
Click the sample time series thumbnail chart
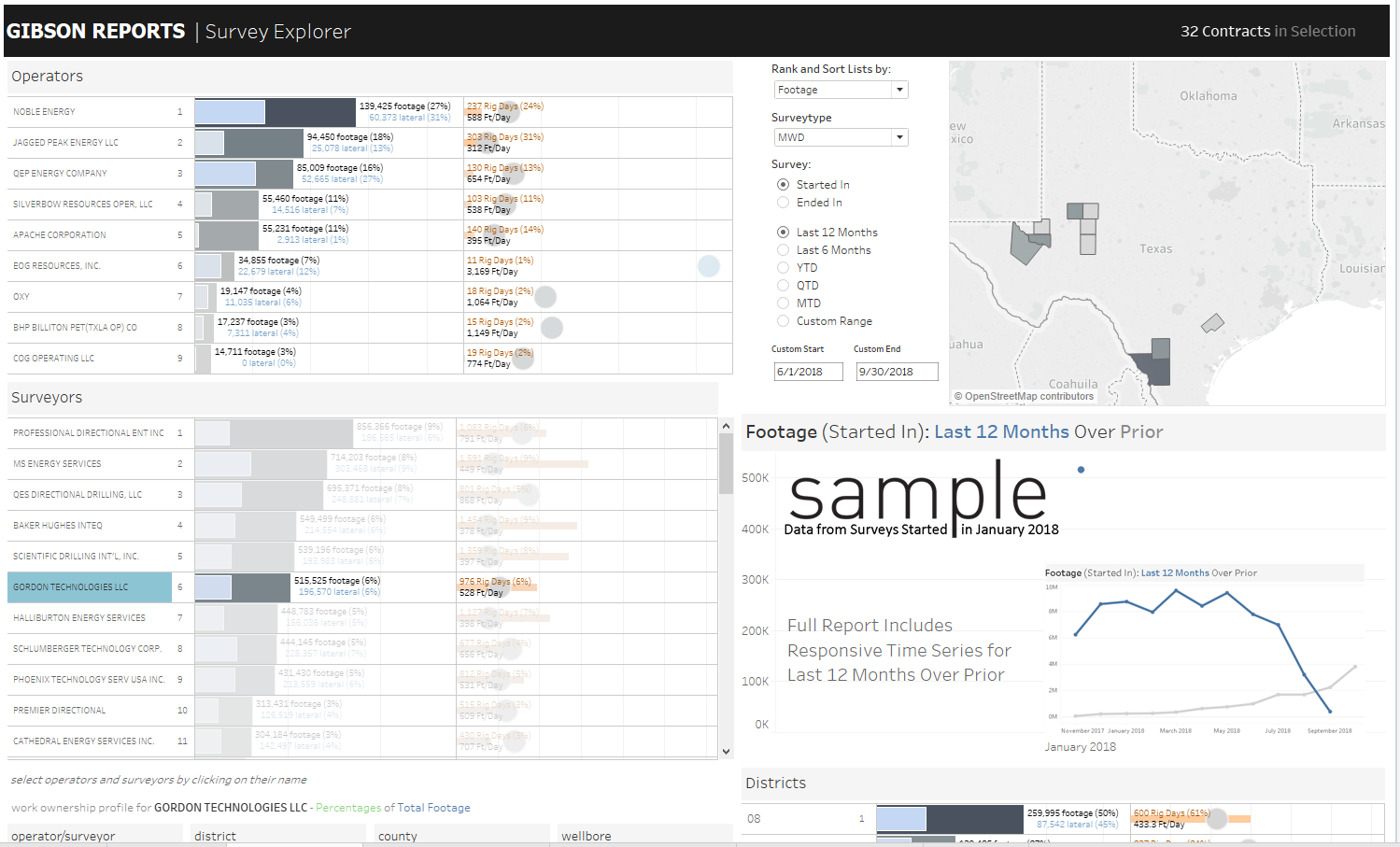coord(1204,651)
